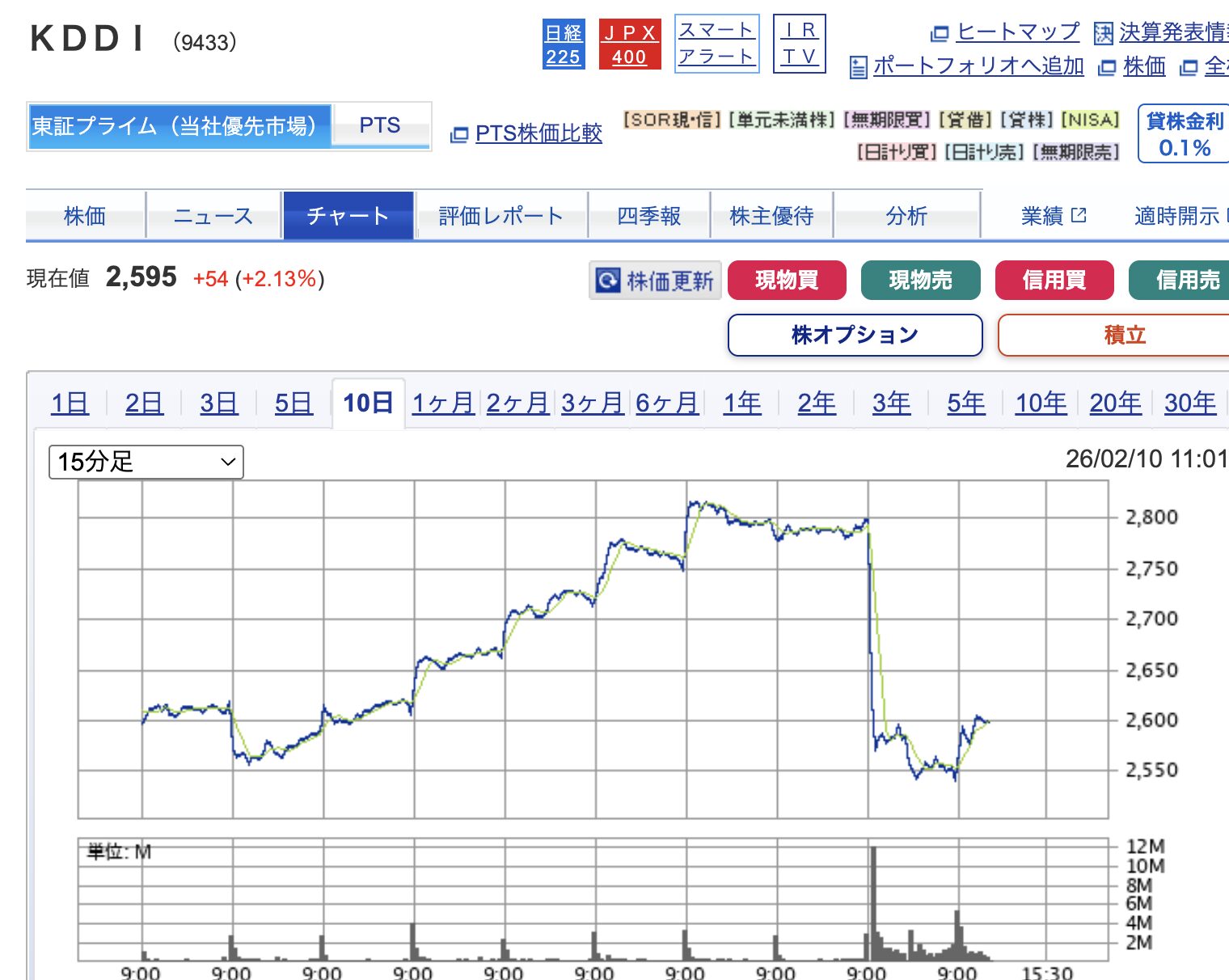Screen dimensions: 1229x980
Task: Show the 2年 chart period
Action: click(817, 403)
